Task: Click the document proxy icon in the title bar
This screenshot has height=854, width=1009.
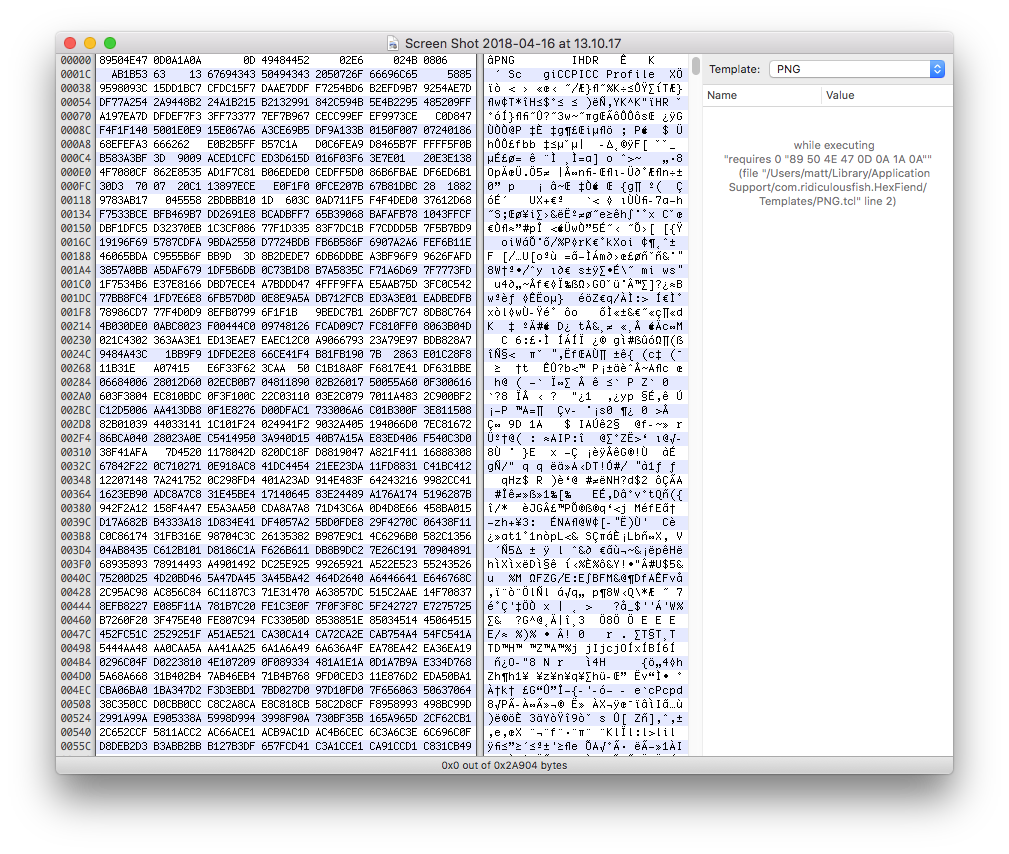Action: coord(391,43)
